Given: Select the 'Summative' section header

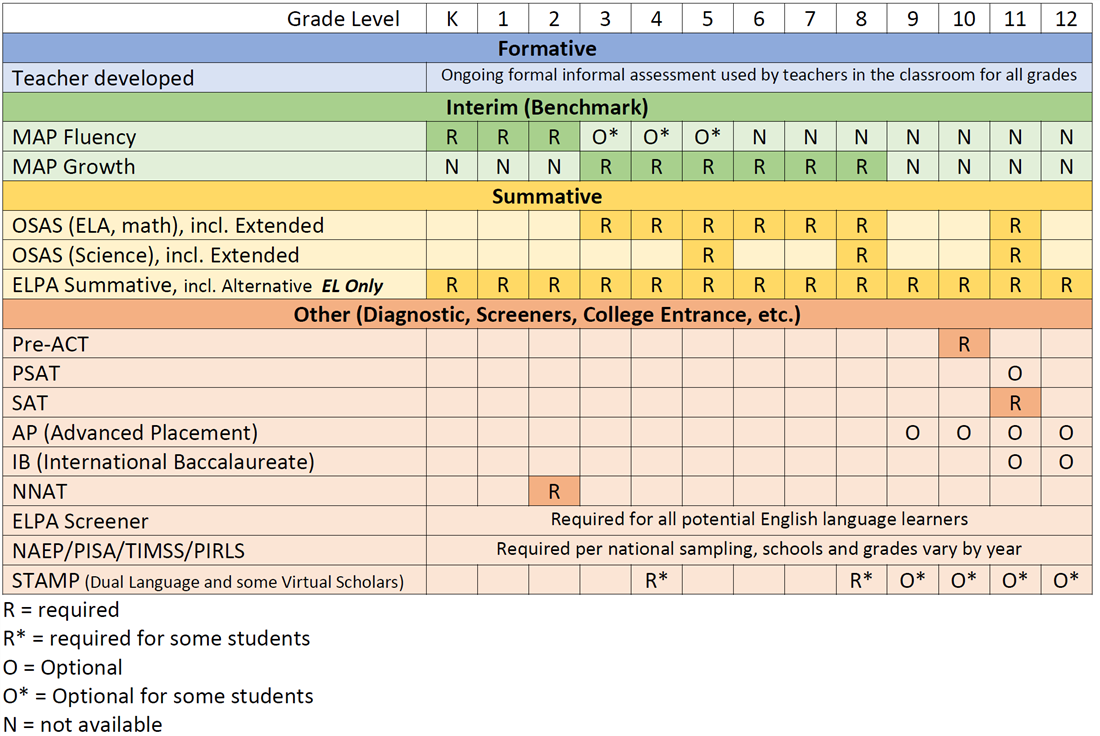Looking at the screenshot, I should tap(547, 196).
